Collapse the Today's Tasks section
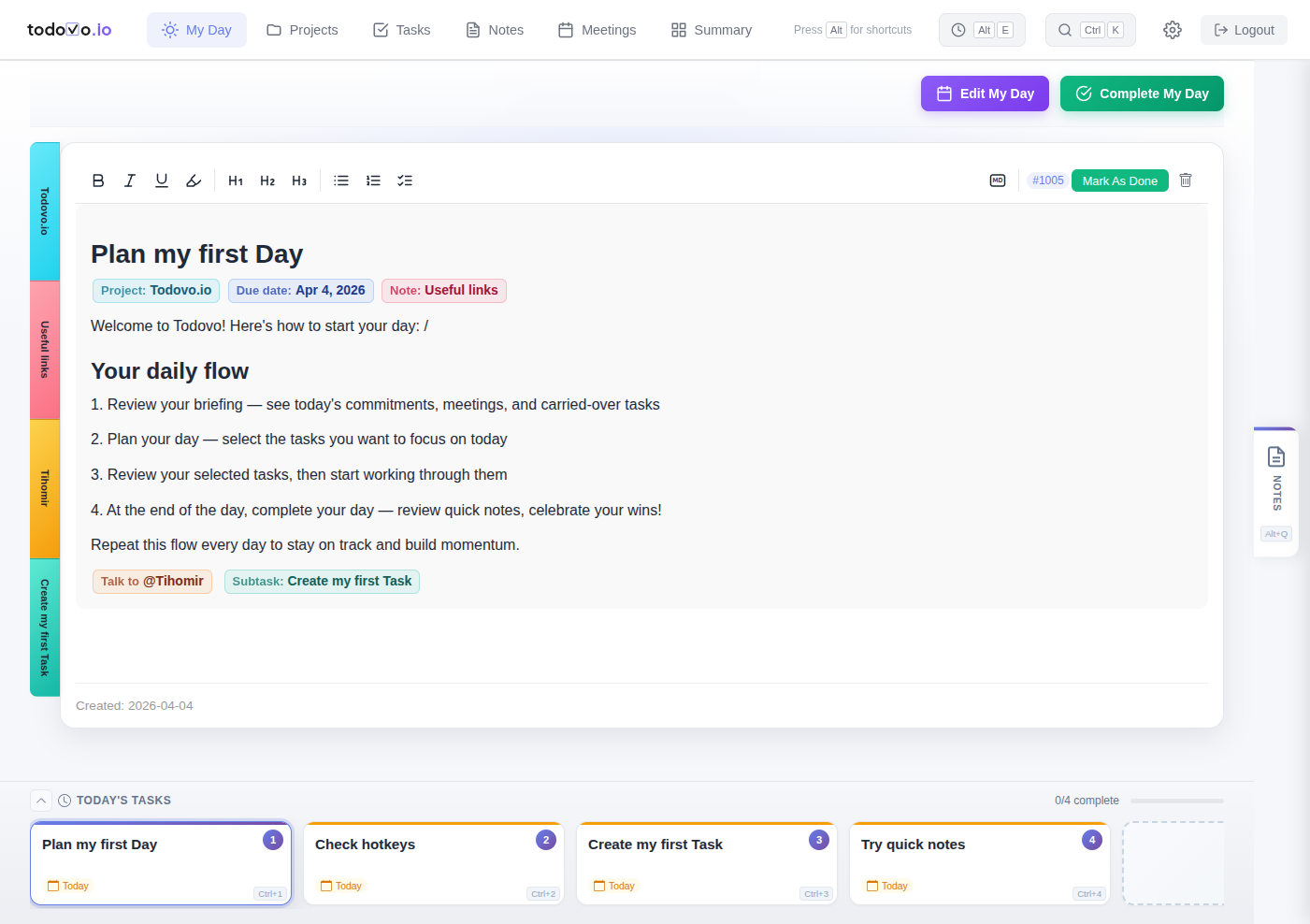Image resolution: width=1310 pixels, height=924 pixels. click(x=41, y=801)
